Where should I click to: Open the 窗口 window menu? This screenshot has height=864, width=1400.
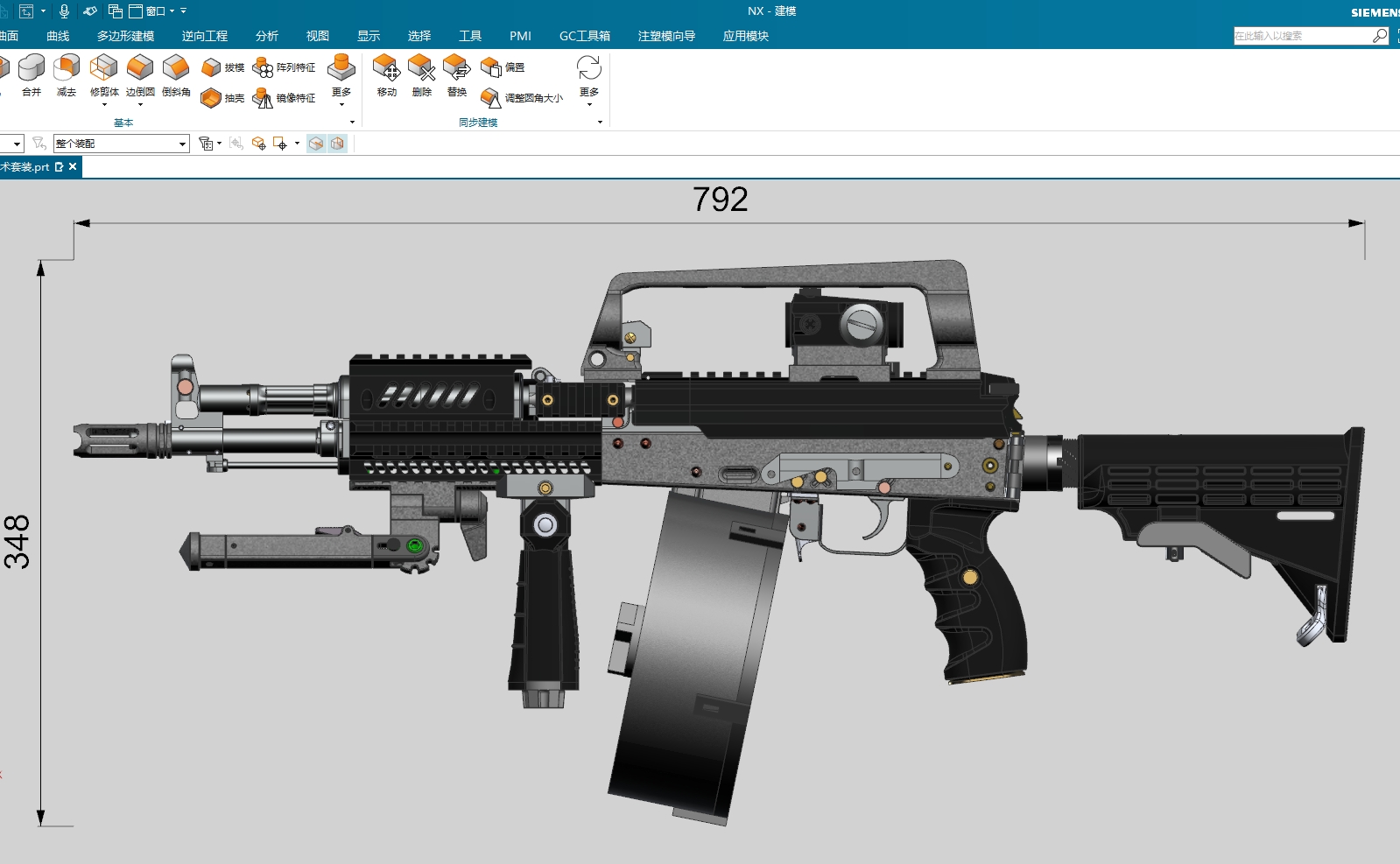click(x=151, y=11)
